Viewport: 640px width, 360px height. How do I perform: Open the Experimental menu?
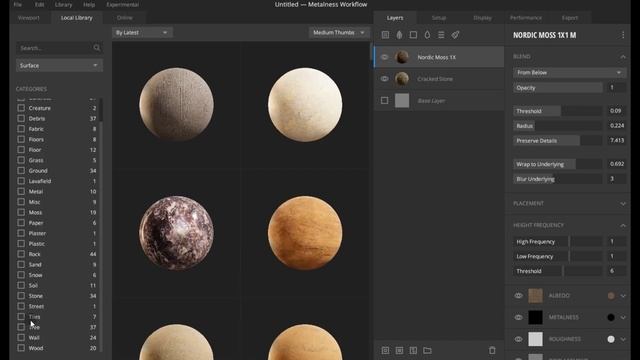[x=122, y=4]
